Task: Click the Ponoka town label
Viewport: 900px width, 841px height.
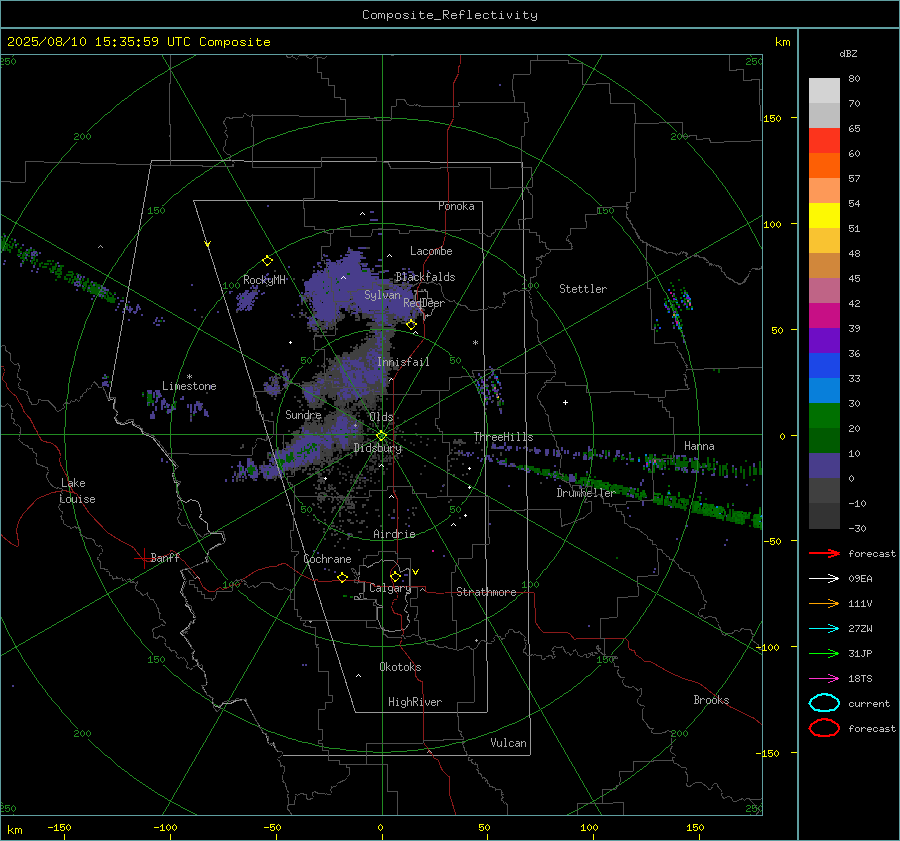Action: pos(456,206)
